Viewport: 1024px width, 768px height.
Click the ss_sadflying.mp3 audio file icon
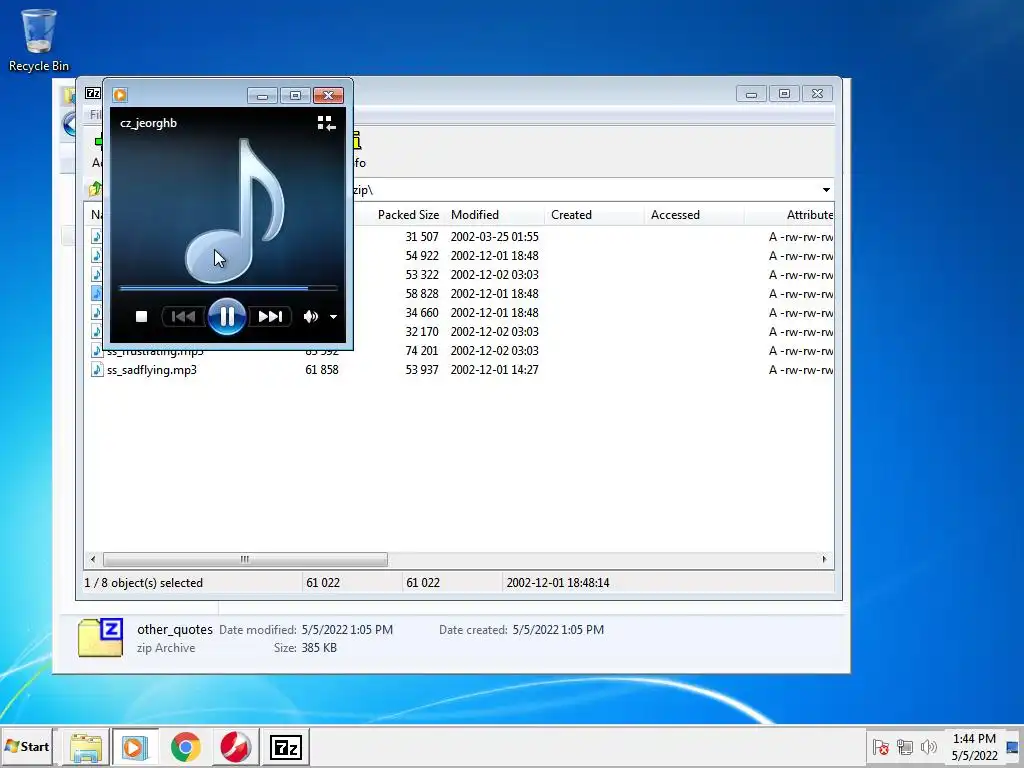coord(97,370)
